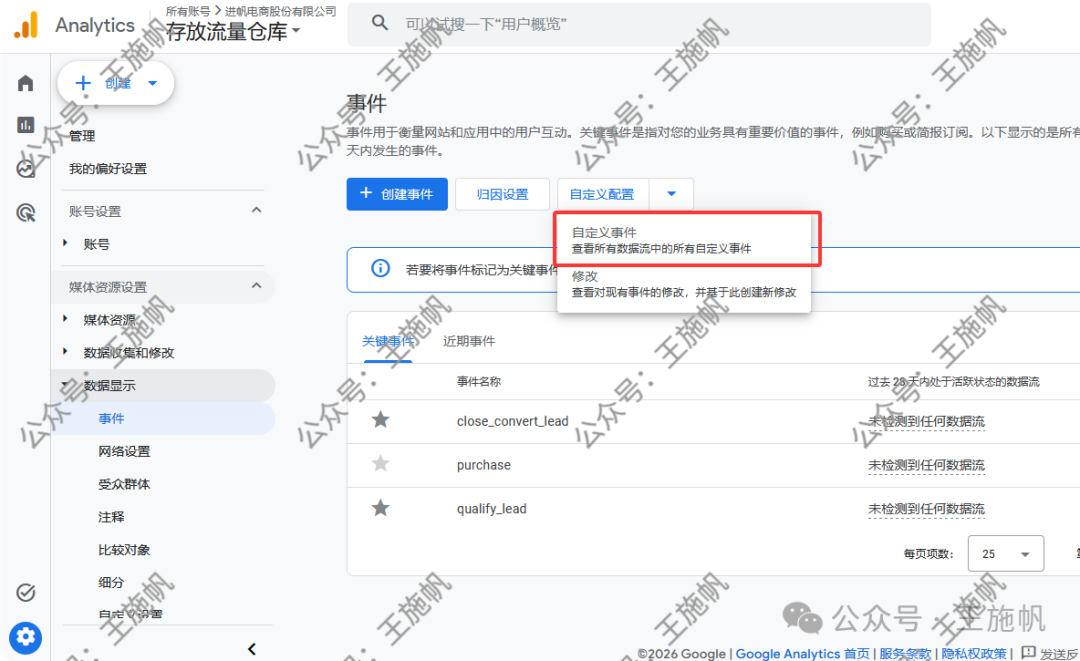Go to Home icon in left rail
Image resolution: width=1080 pixels, height=661 pixels.
25,83
